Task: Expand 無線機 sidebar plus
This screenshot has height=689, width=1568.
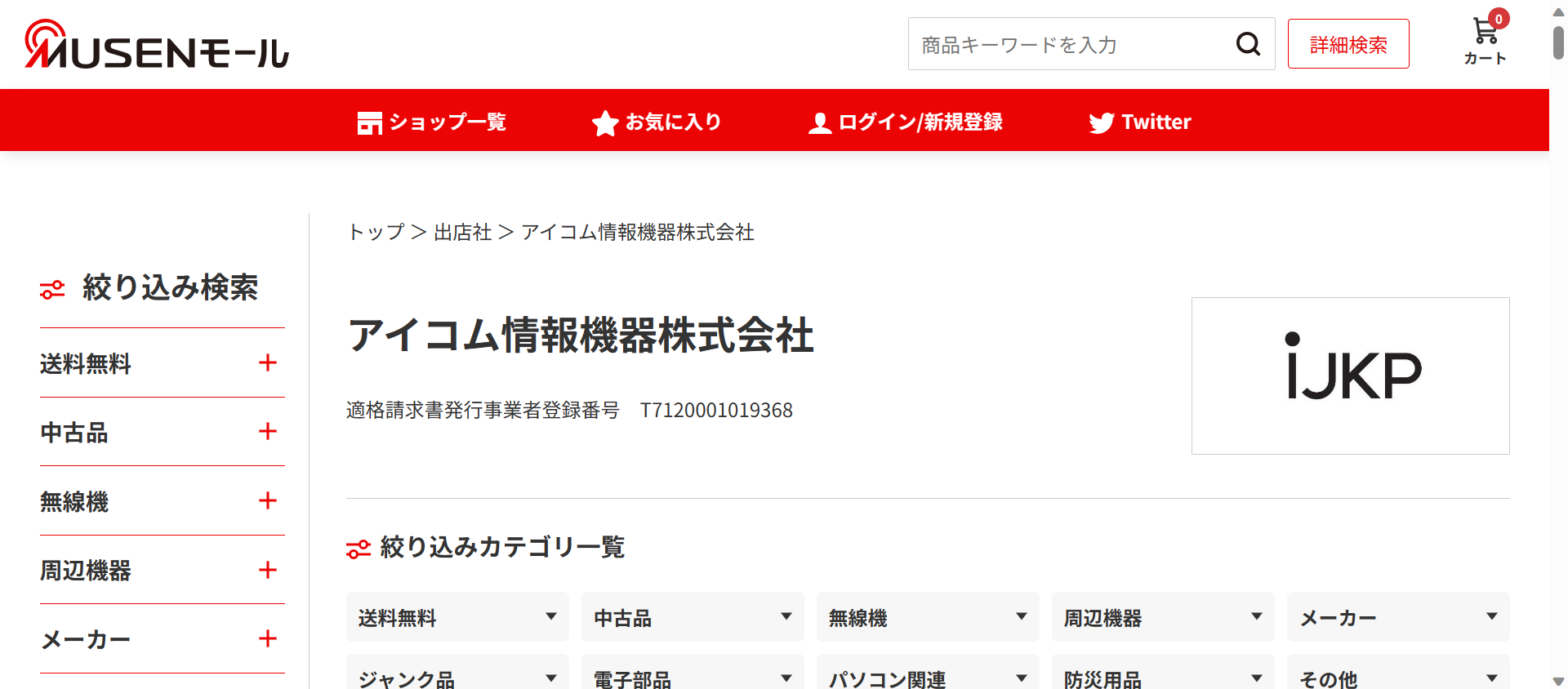Action: (x=267, y=500)
